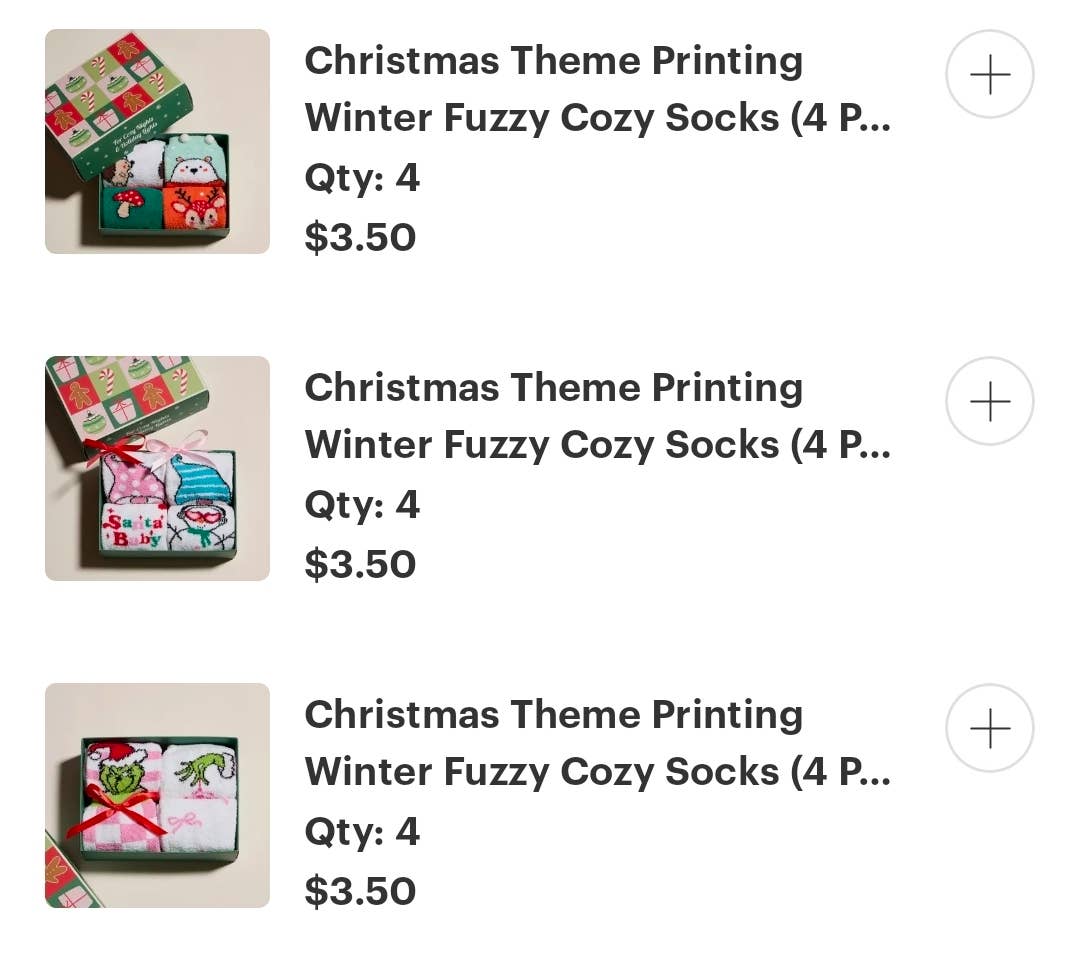Click the $3.50 price of gnome socks

tap(360, 565)
